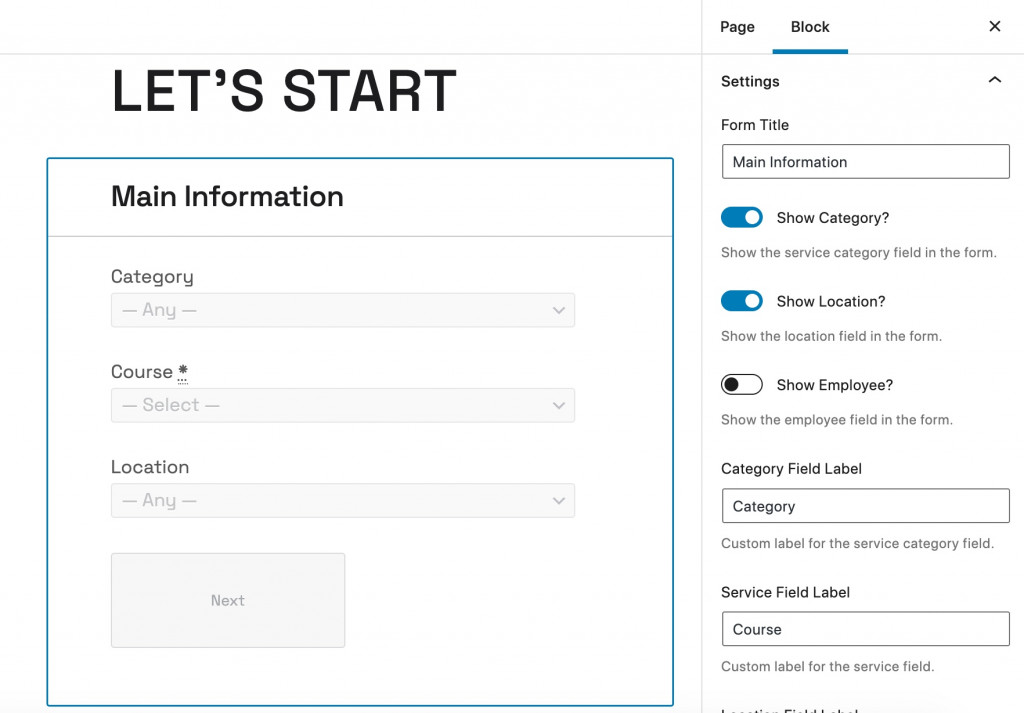
Task: Click the Location label in the form
Action: [150, 467]
